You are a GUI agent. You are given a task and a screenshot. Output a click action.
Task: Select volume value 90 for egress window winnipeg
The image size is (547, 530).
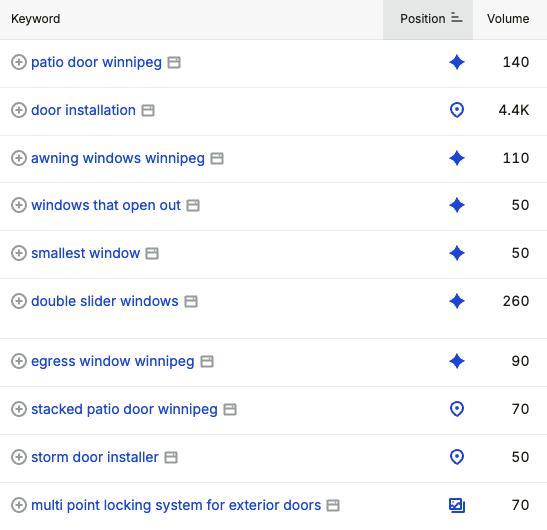pyautogui.click(x=520, y=361)
